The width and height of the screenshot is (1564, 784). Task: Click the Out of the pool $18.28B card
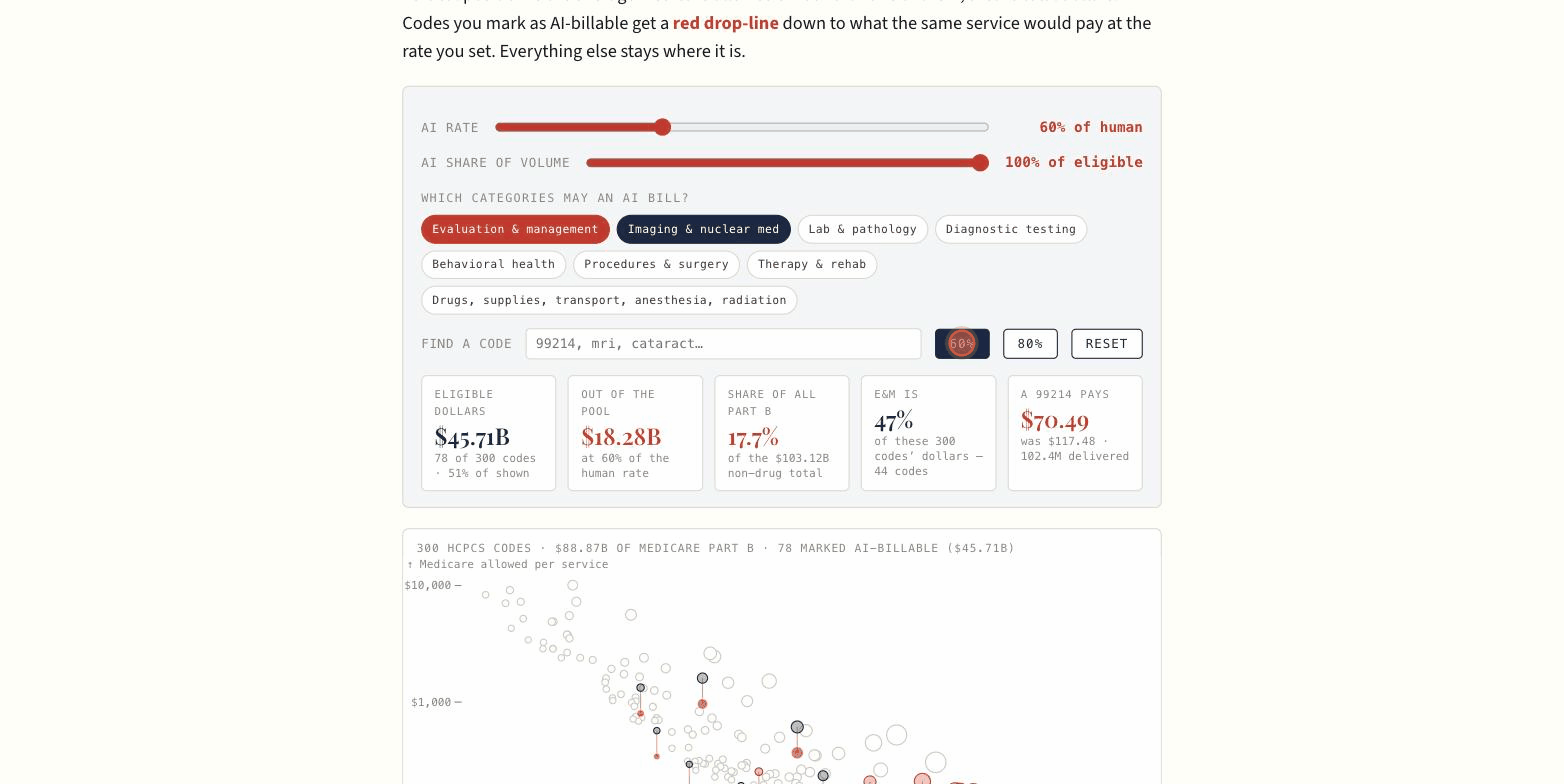(635, 433)
